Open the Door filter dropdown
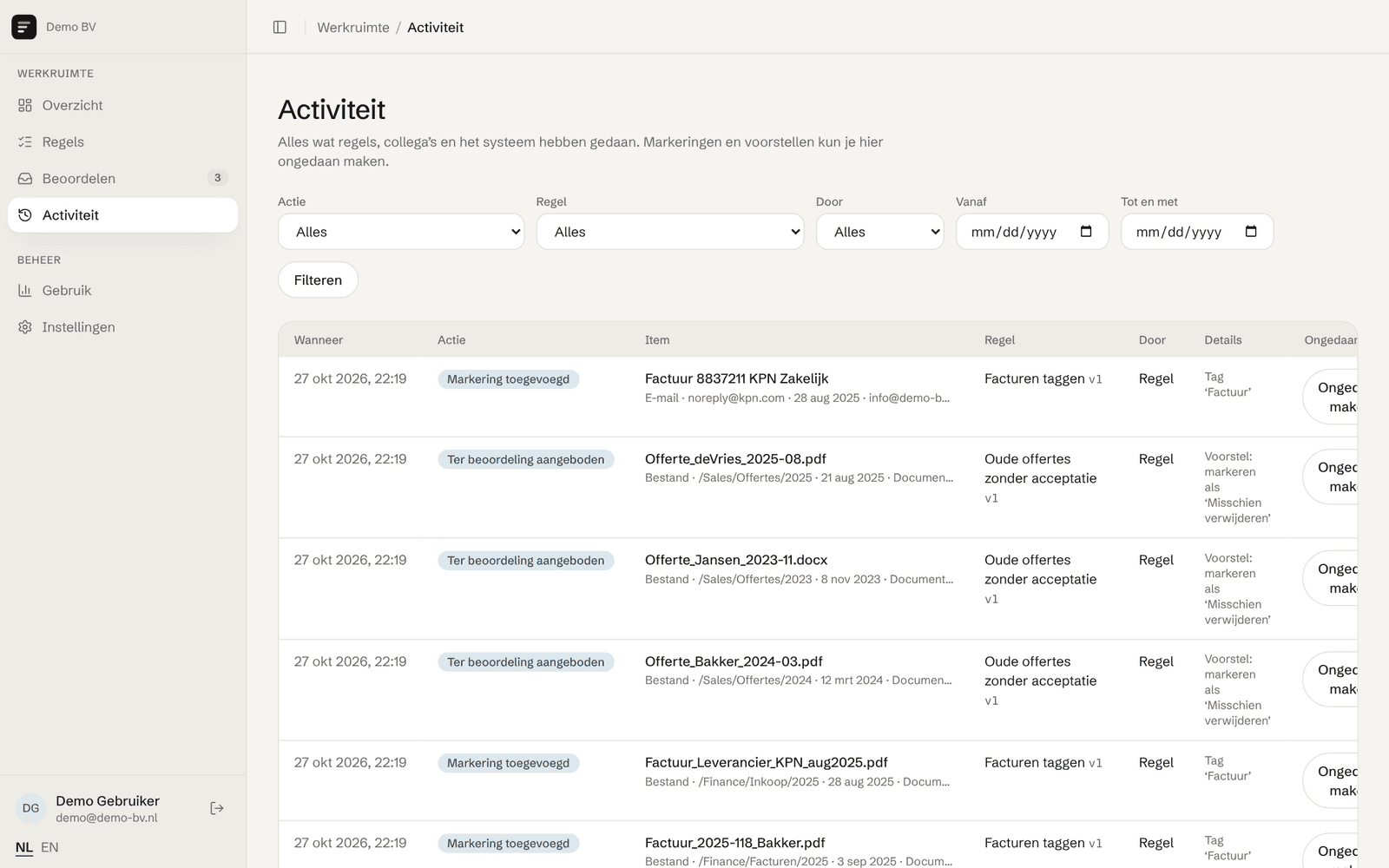The width and height of the screenshot is (1389, 868). [879, 232]
